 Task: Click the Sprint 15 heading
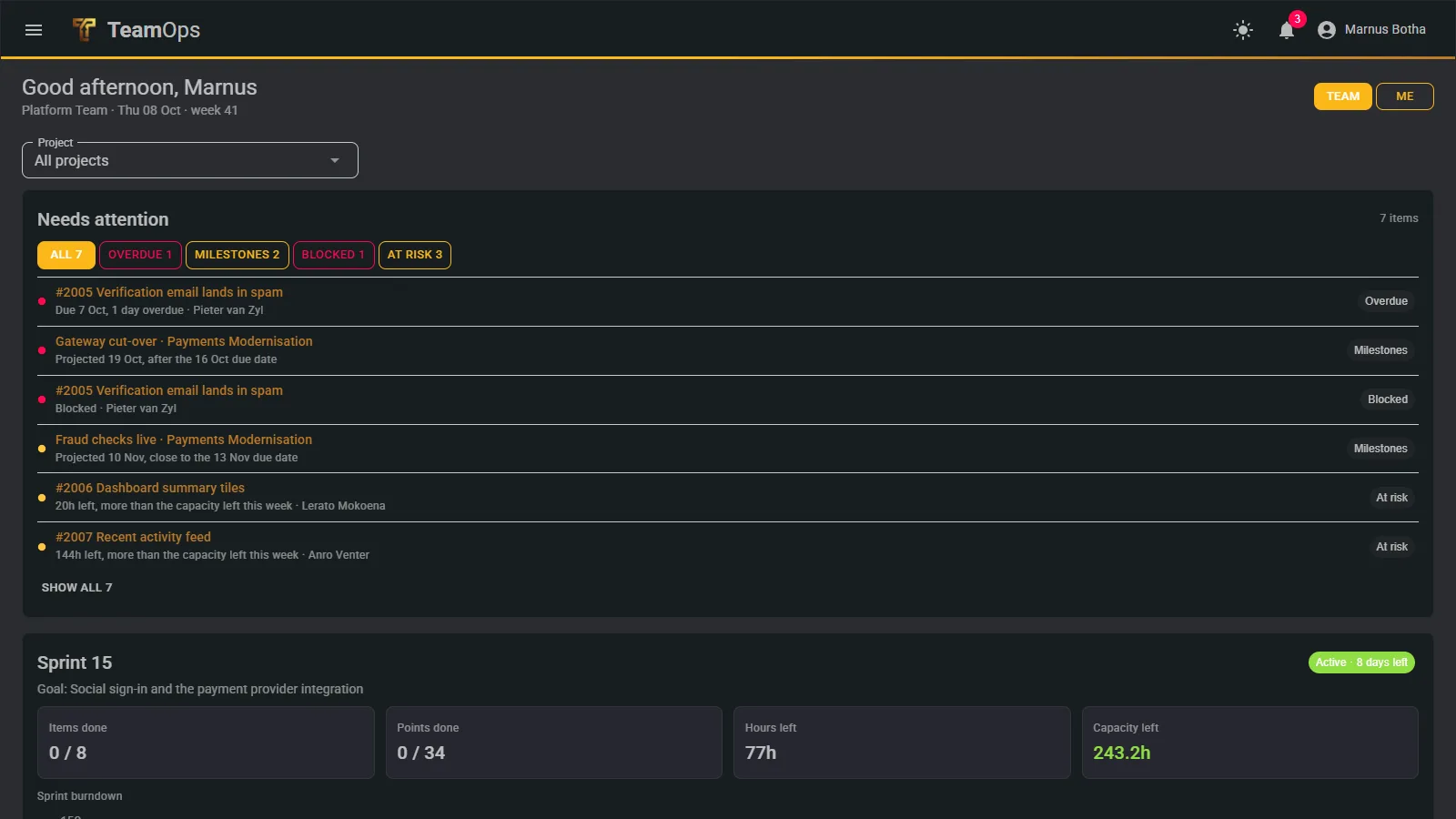point(75,663)
